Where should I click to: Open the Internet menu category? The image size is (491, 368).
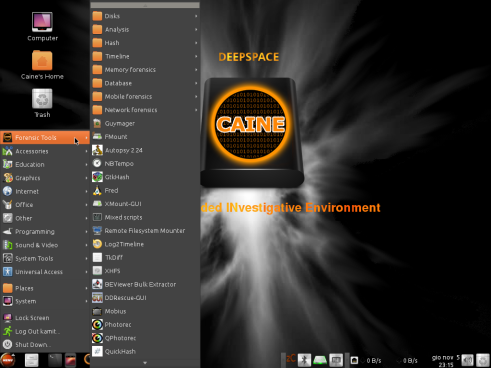(x=45, y=191)
